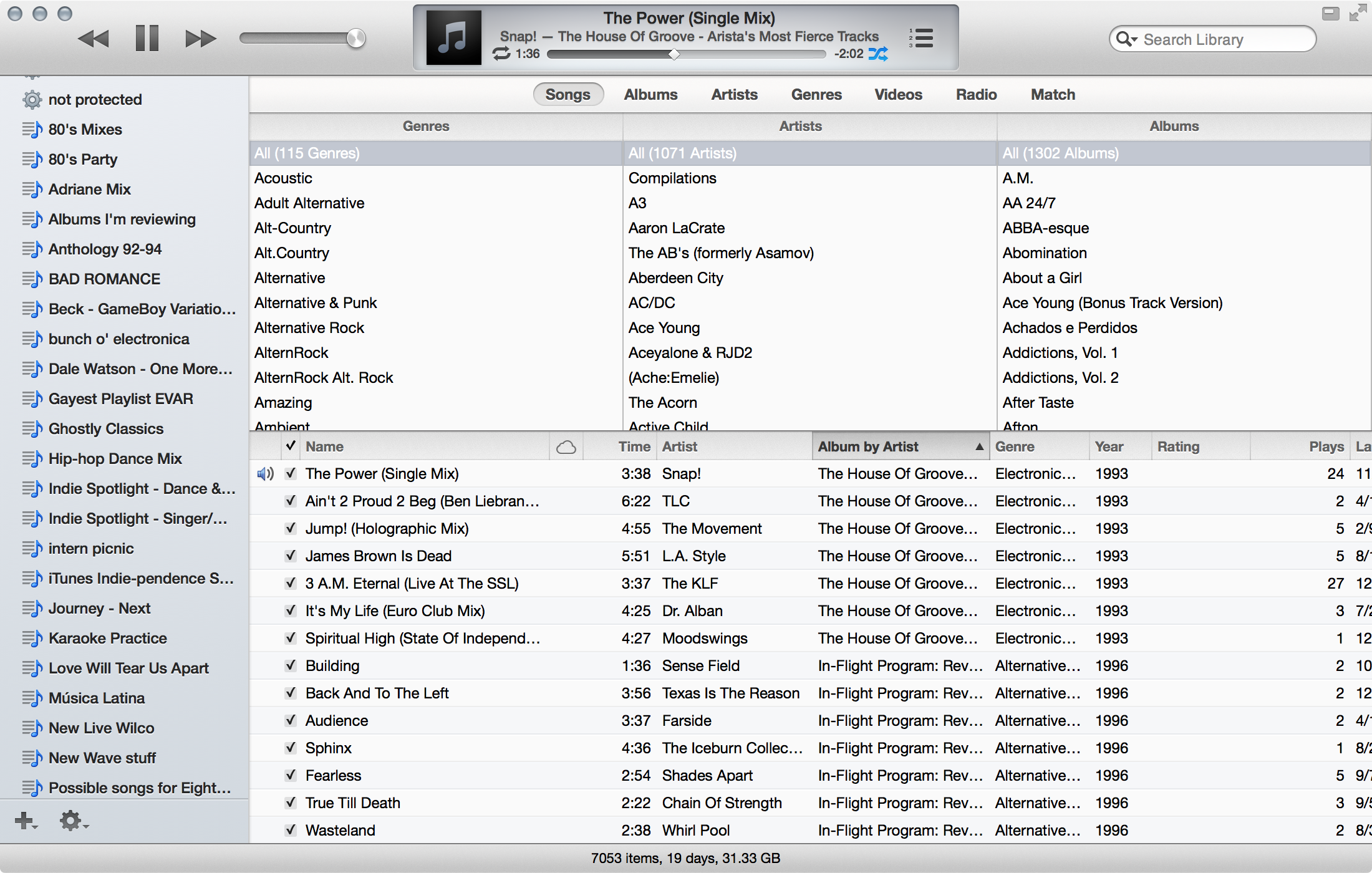Click the rewind button in transport controls
Image resolution: width=1372 pixels, height=873 pixels.
93,38
